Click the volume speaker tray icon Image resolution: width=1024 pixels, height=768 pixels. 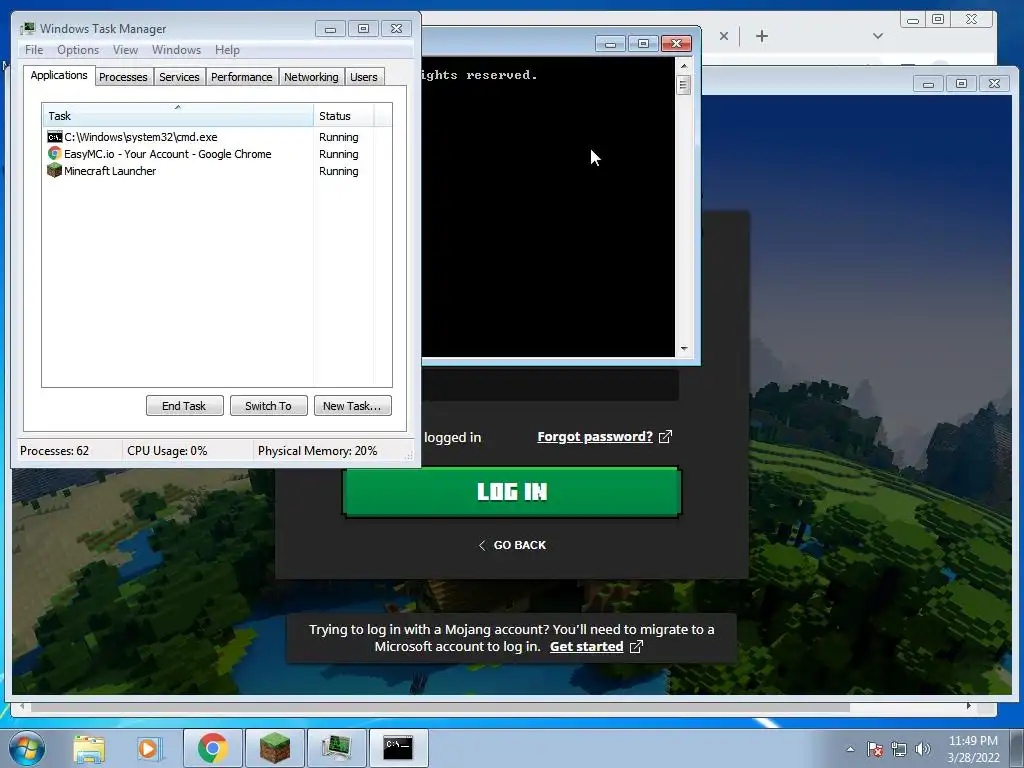pyautogui.click(x=923, y=749)
